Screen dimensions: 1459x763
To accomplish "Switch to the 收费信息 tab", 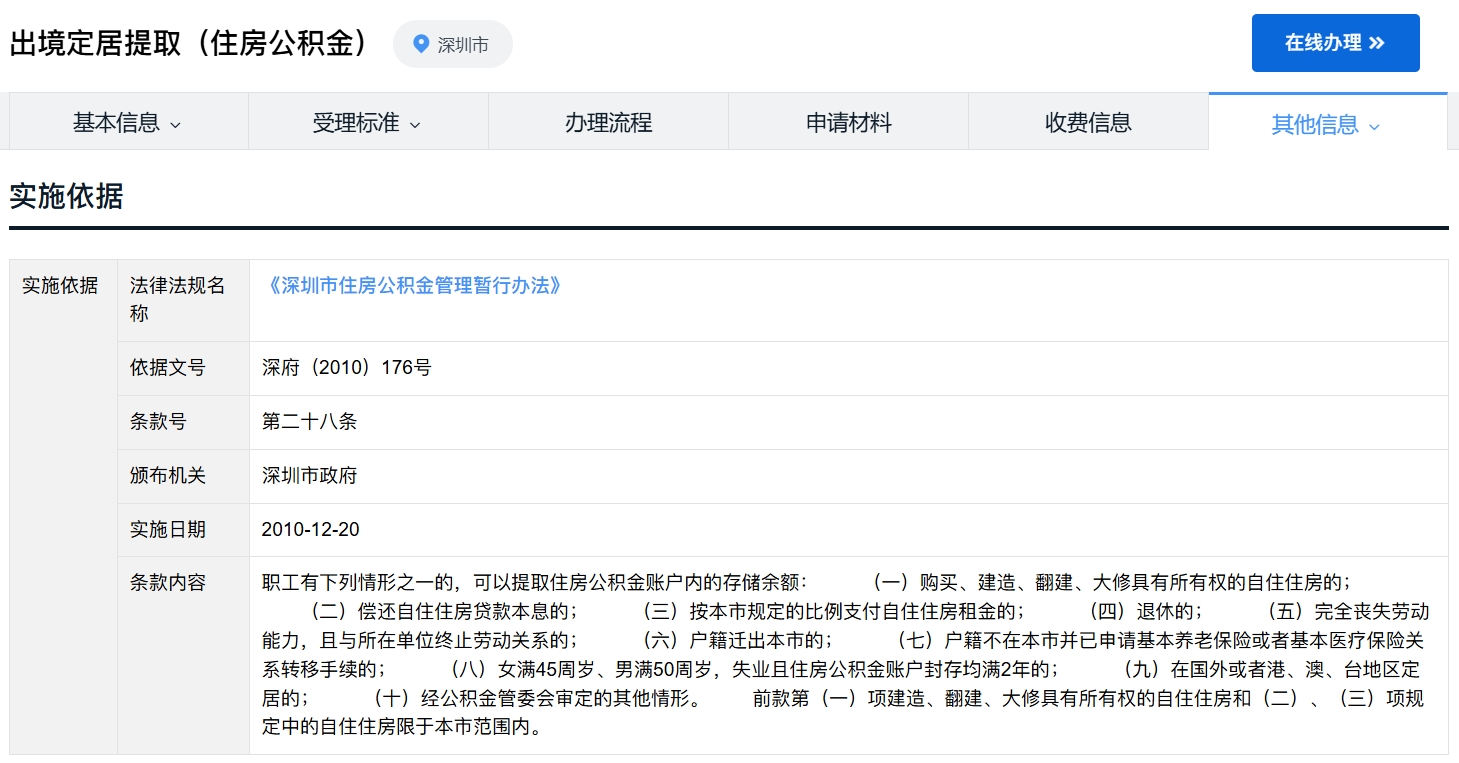I will [x=1088, y=121].
